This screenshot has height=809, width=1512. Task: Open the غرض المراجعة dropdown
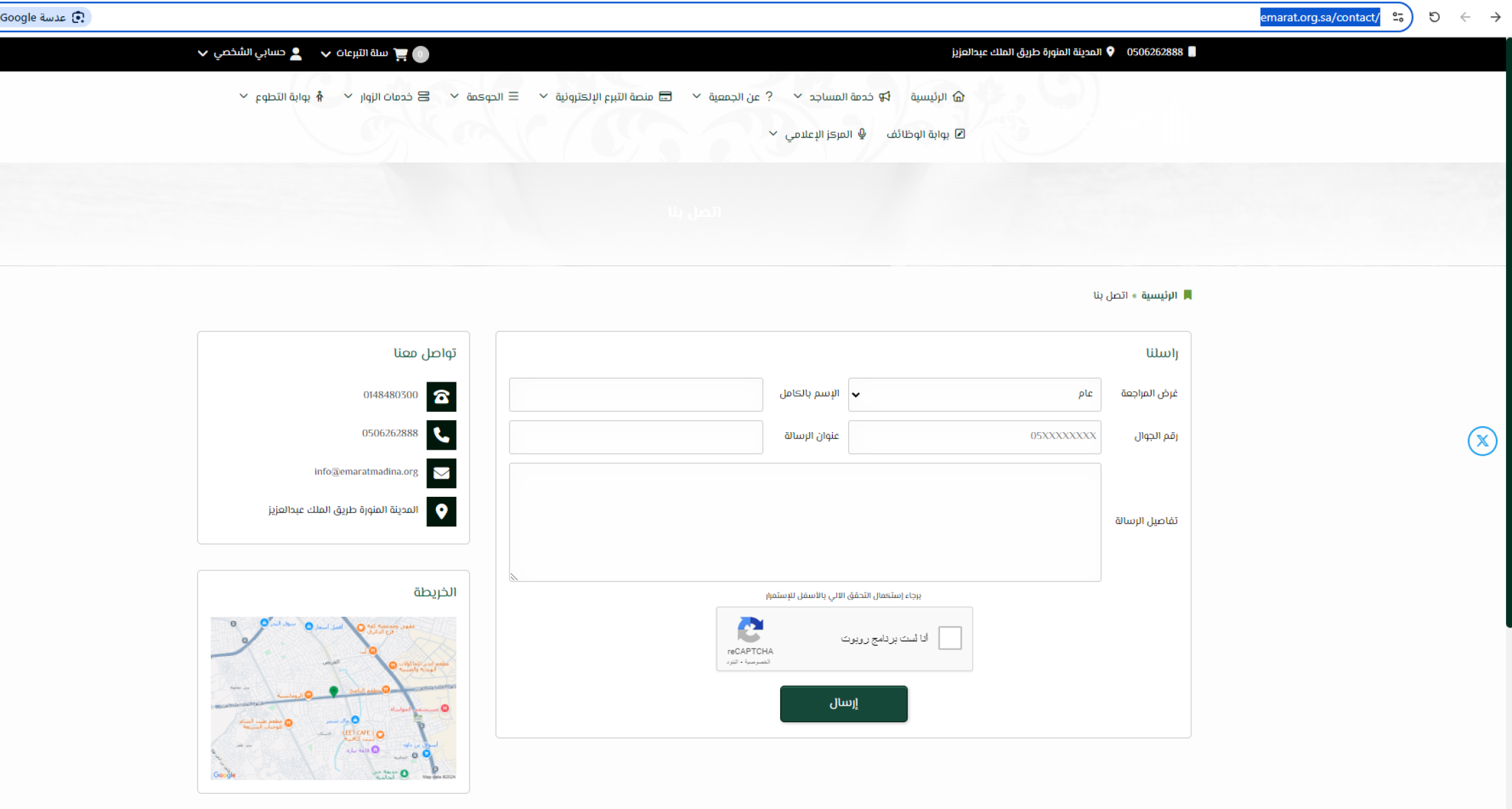(974, 394)
